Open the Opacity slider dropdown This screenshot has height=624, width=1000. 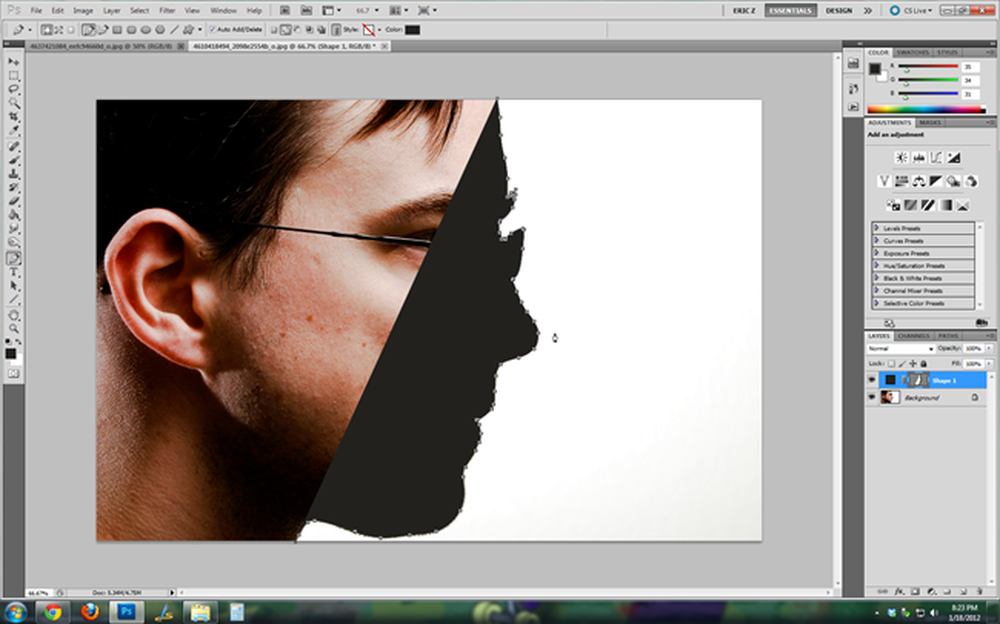point(989,348)
